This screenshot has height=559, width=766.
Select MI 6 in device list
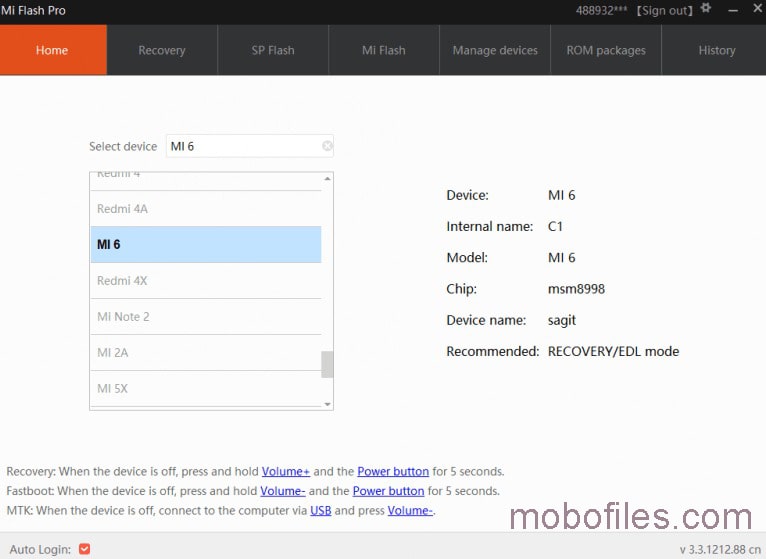point(206,244)
